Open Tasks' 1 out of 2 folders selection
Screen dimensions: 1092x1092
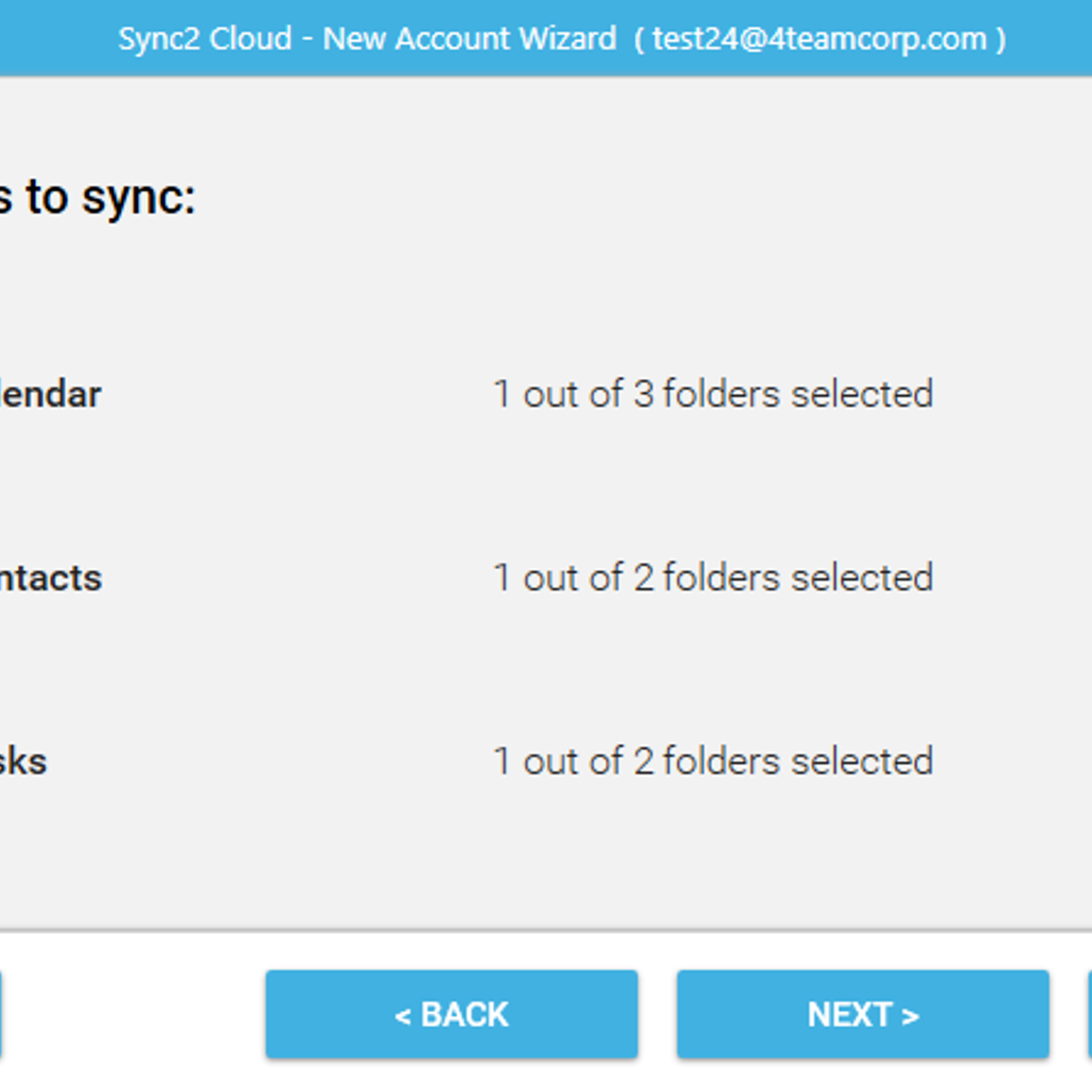click(713, 761)
